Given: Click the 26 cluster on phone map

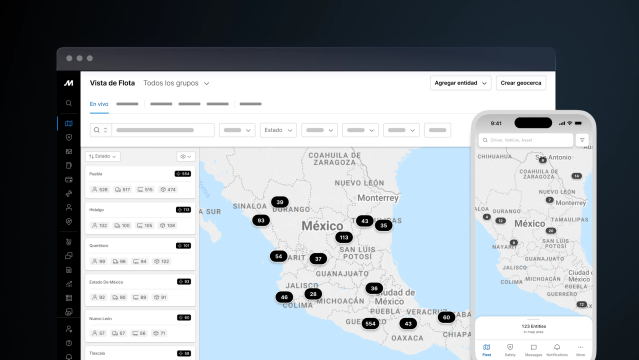Looking at the screenshot, I should 551,230.
